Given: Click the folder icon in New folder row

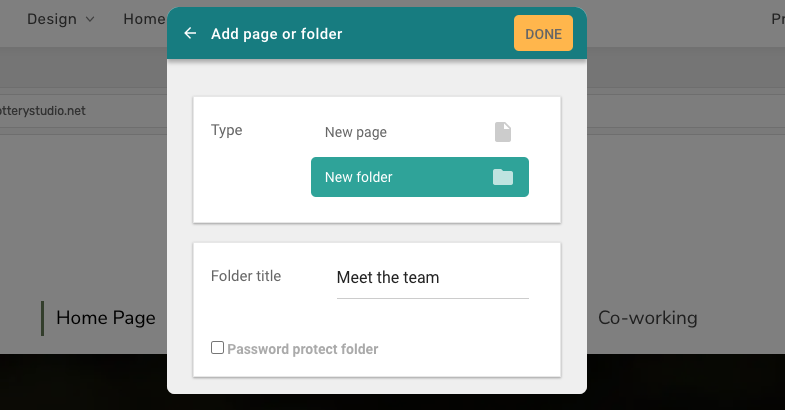Looking at the screenshot, I should (503, 177).
